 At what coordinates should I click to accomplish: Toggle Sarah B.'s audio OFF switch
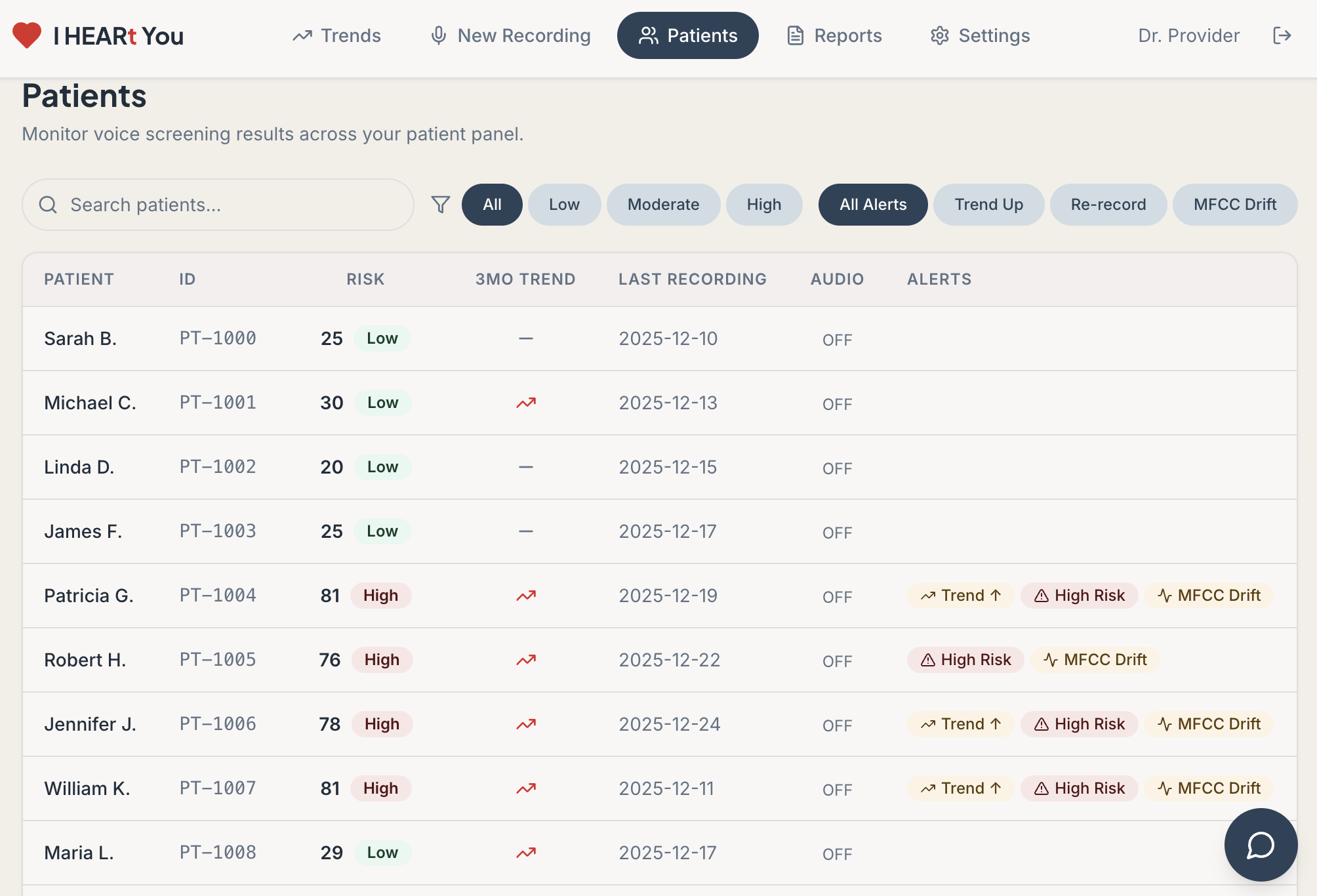coord(837,340)
